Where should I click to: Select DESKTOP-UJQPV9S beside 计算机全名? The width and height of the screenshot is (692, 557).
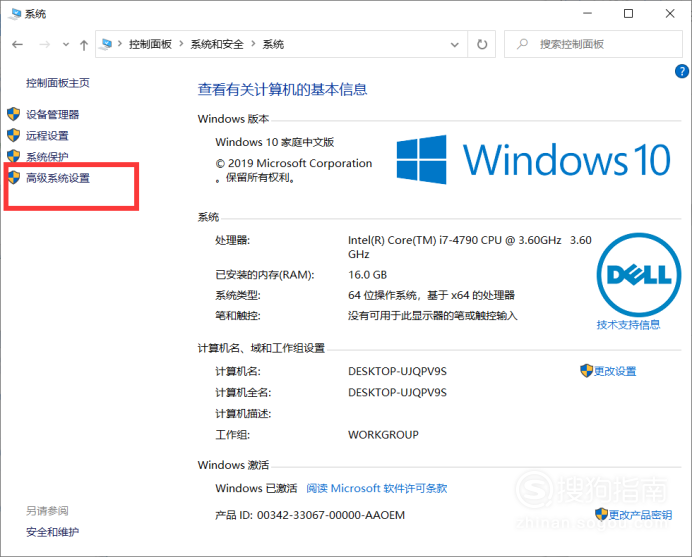point(397,393)
